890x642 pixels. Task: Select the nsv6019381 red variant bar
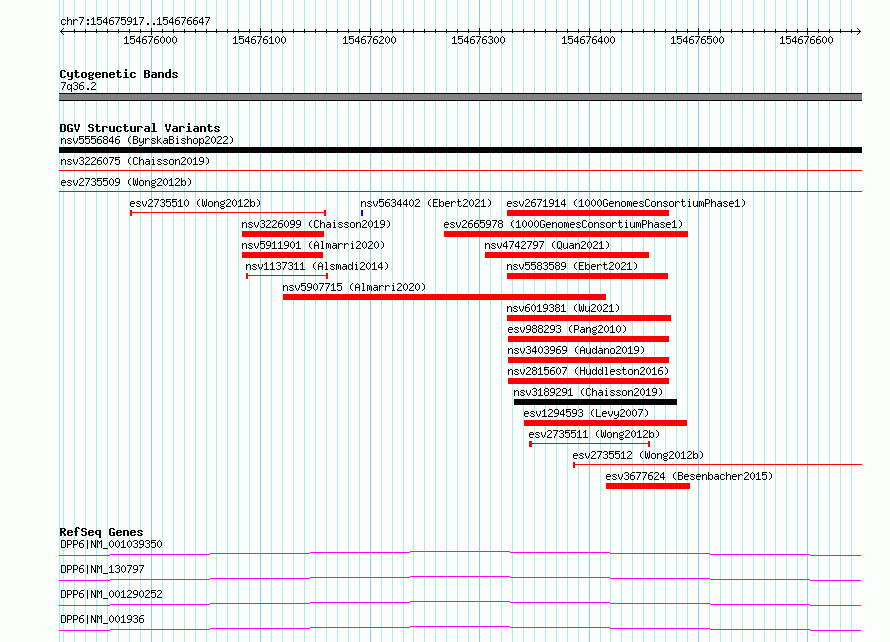point(589,318)
